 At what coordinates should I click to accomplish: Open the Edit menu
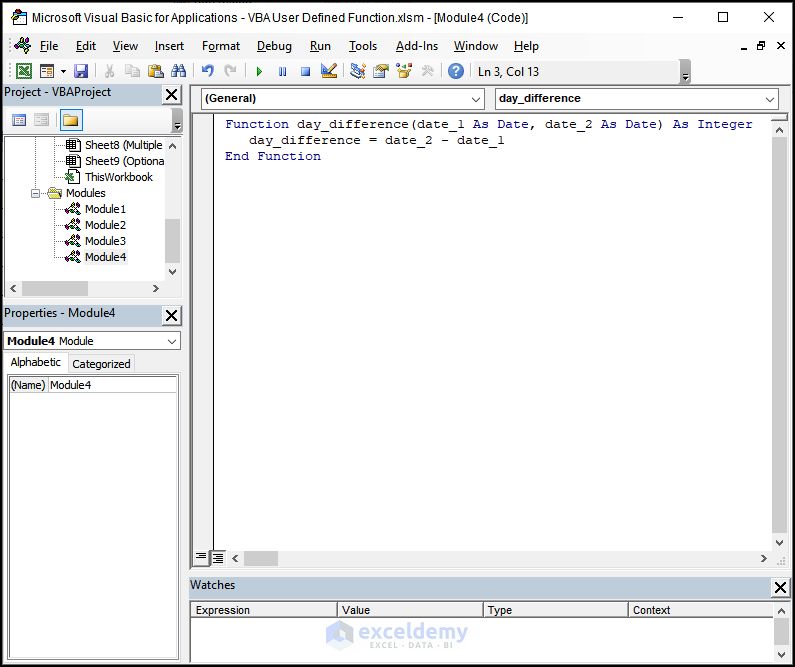[86, 46]
